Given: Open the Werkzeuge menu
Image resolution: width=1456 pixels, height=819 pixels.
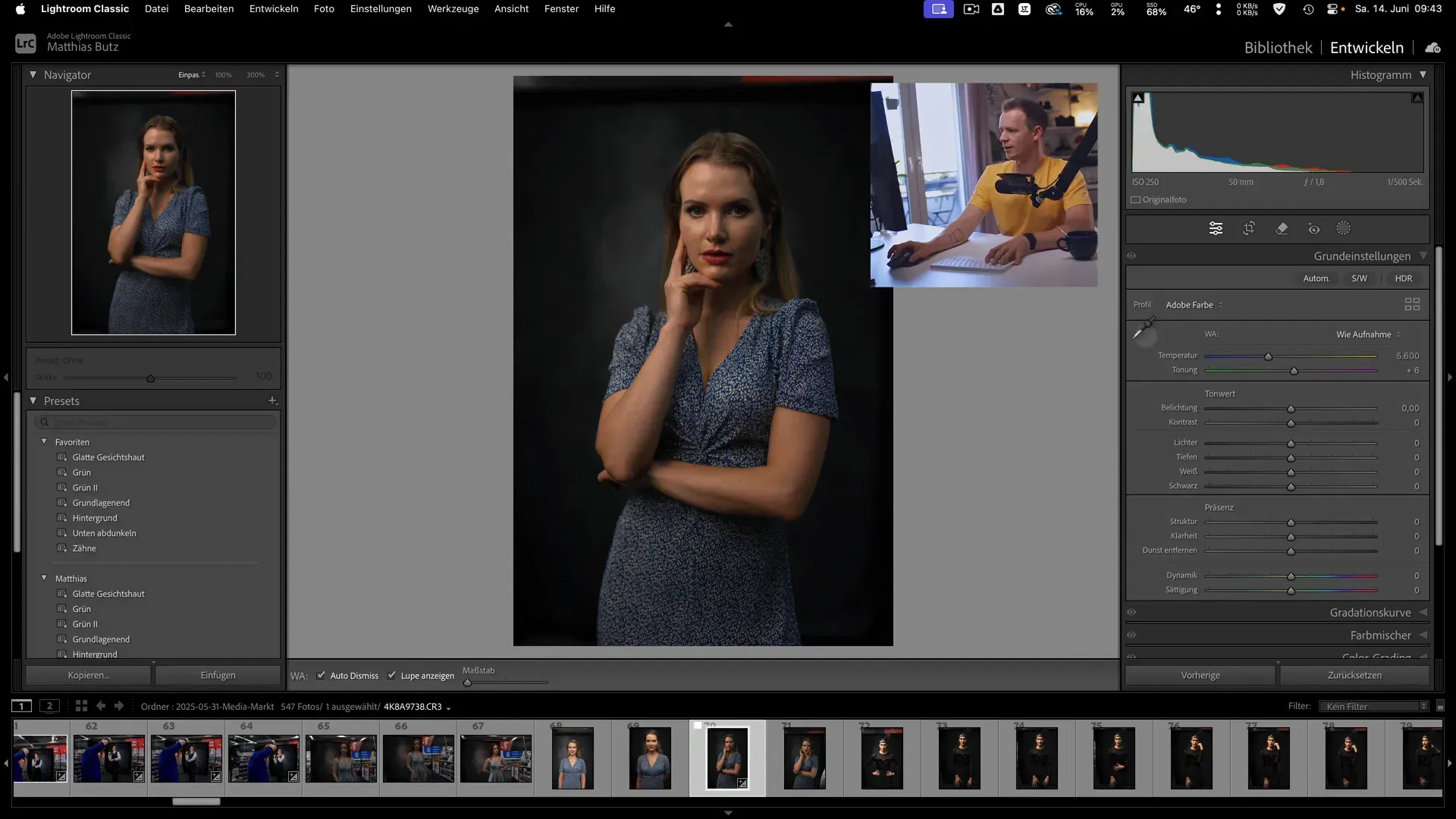Looking at the screenshot, I should tap(453, 8).
